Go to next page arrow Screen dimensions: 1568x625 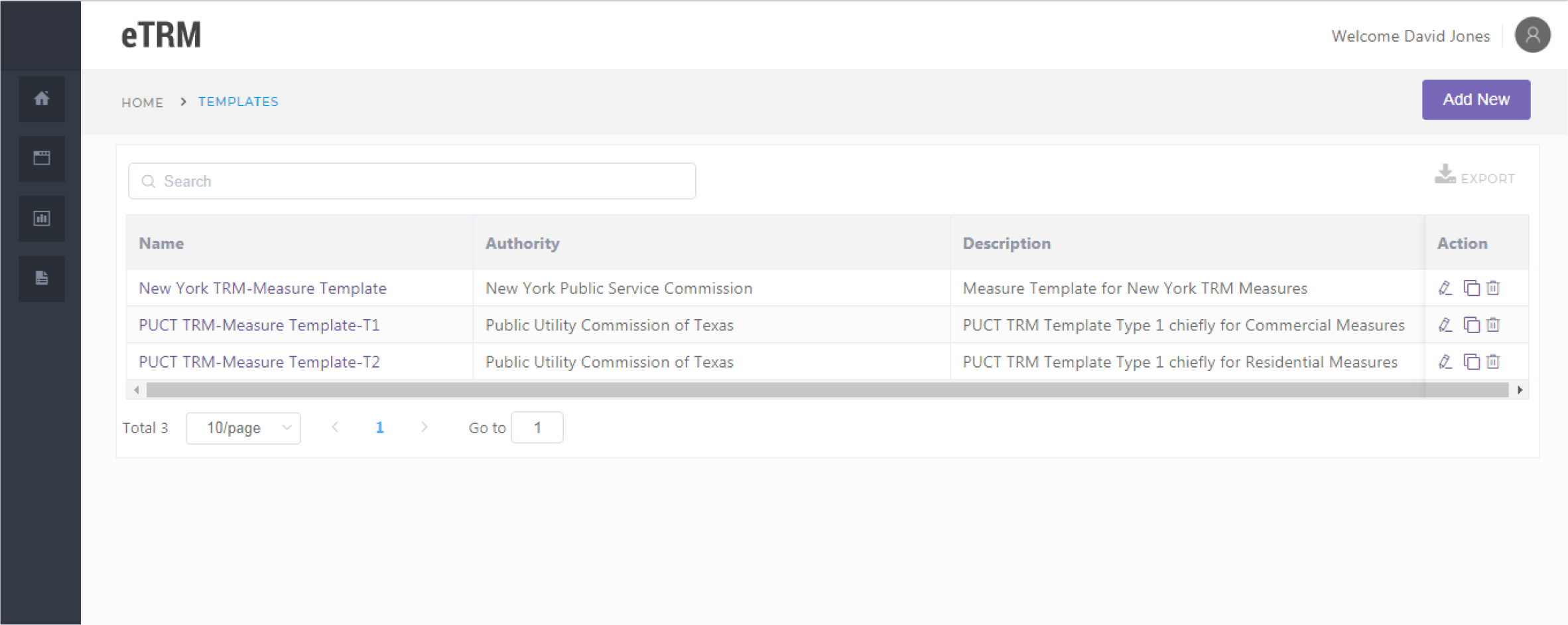tap(424, 427)
